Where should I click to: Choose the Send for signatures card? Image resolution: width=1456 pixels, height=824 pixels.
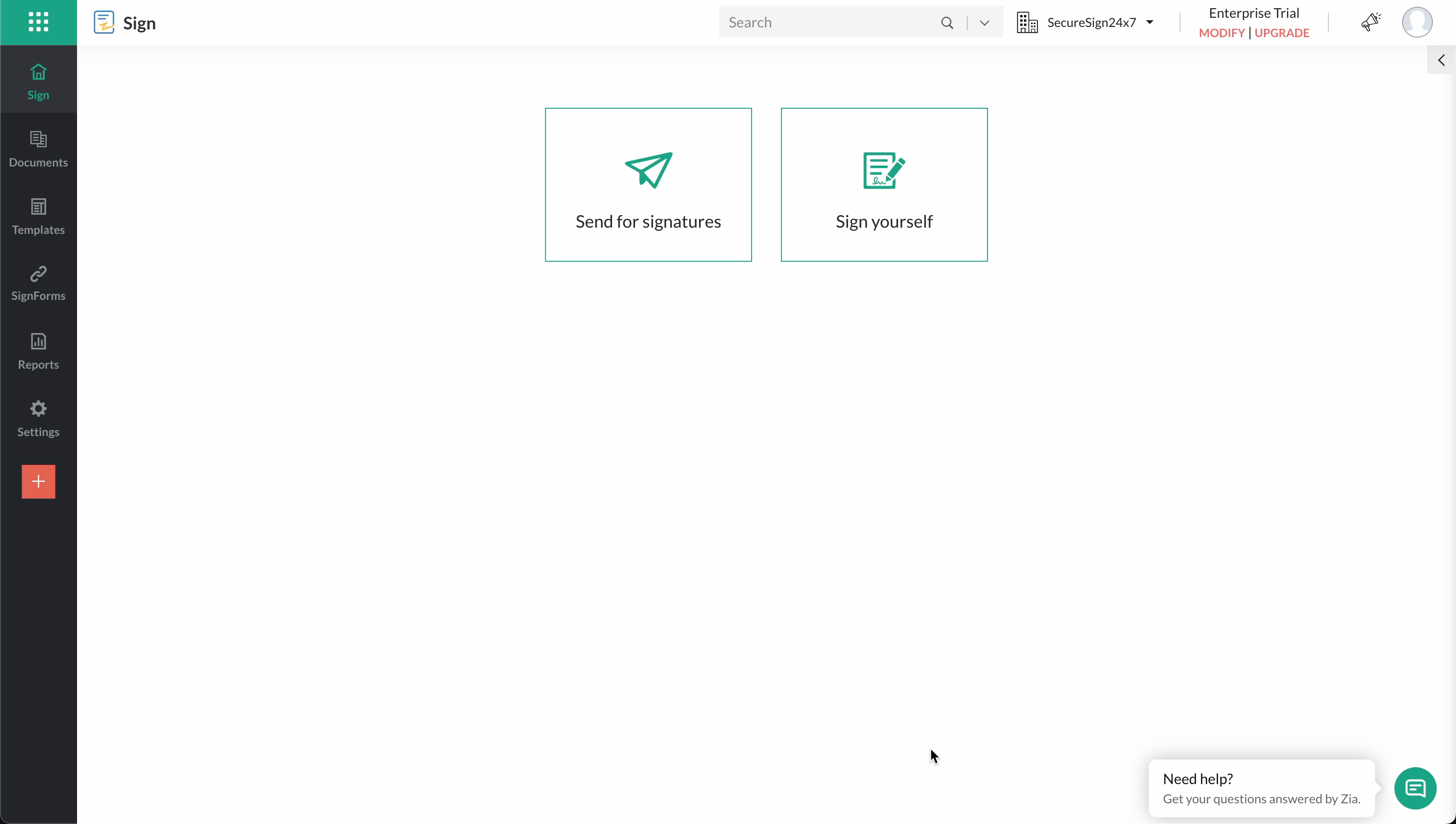pos(648,184)
